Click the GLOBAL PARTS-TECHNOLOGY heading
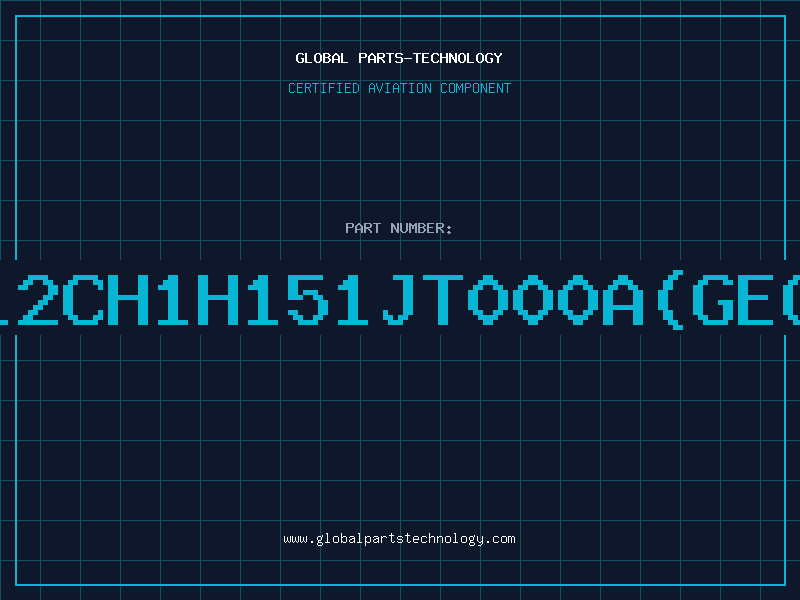 click(x=399, y=58)
